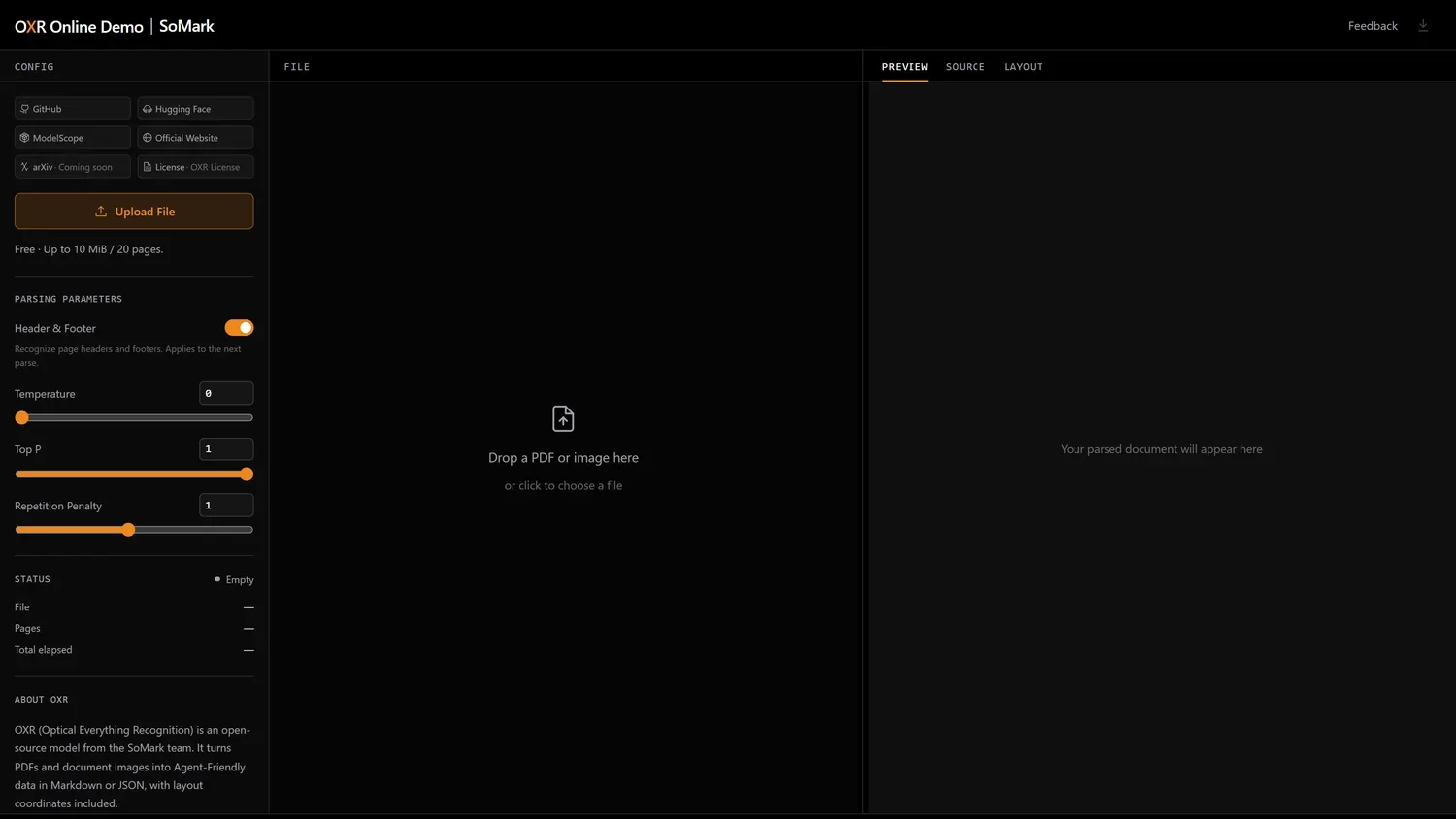Click the Repetition Penalty value field

coord(226,506)
